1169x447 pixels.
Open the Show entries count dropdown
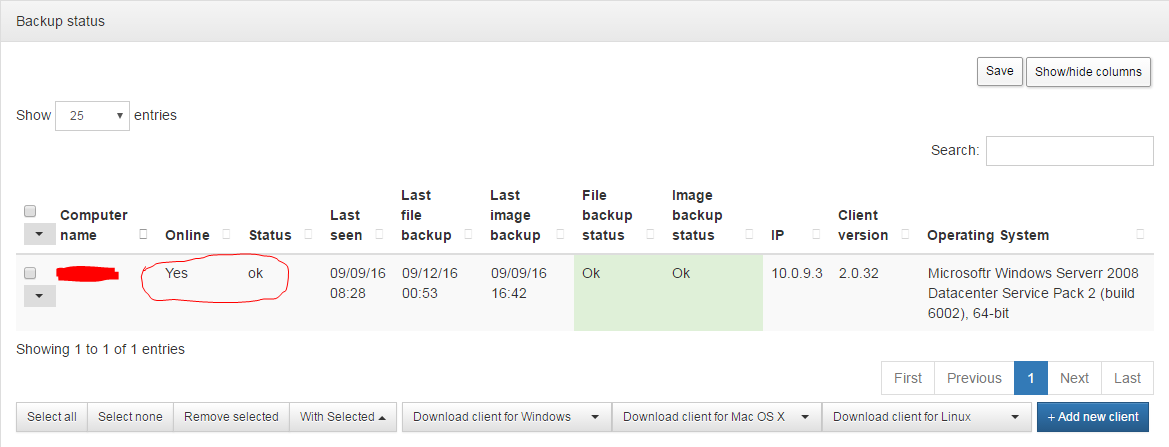coord(92,116)
